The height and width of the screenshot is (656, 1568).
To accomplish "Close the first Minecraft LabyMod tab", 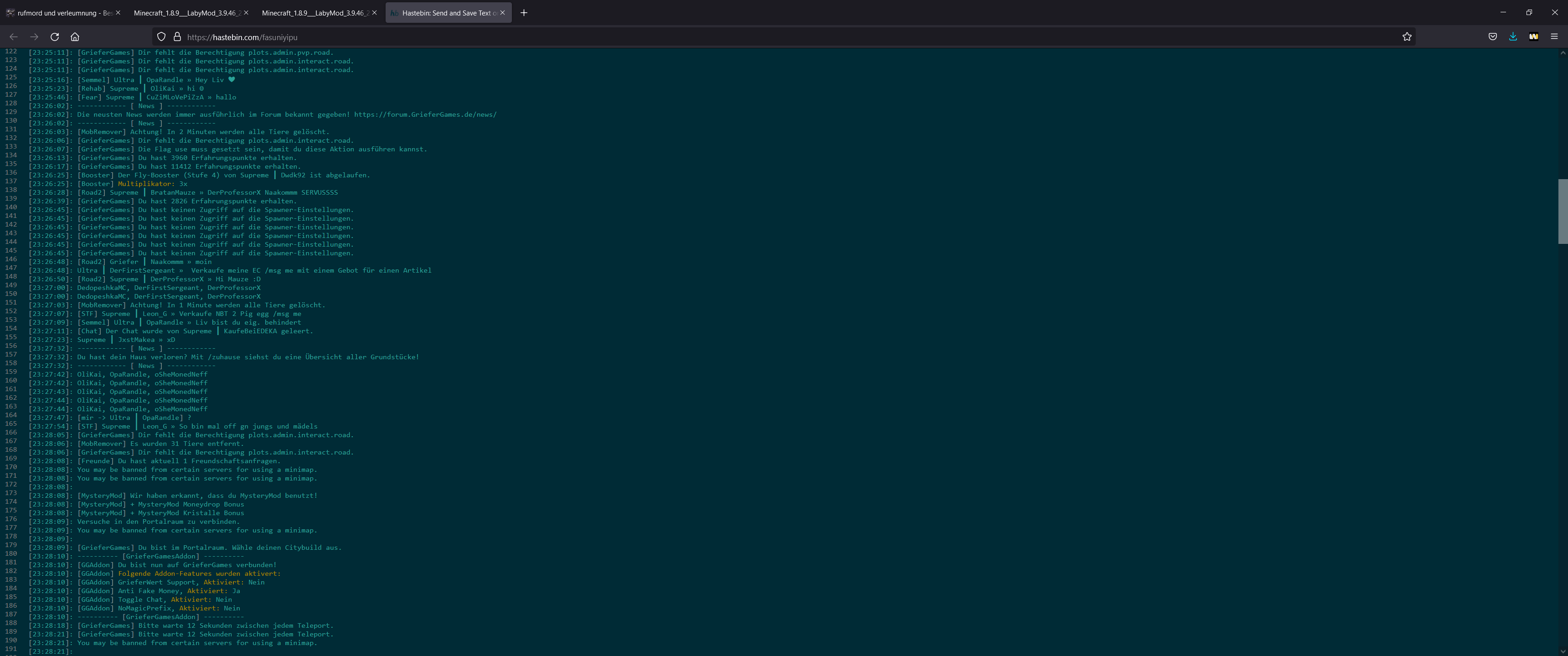I will coord(246,13).
